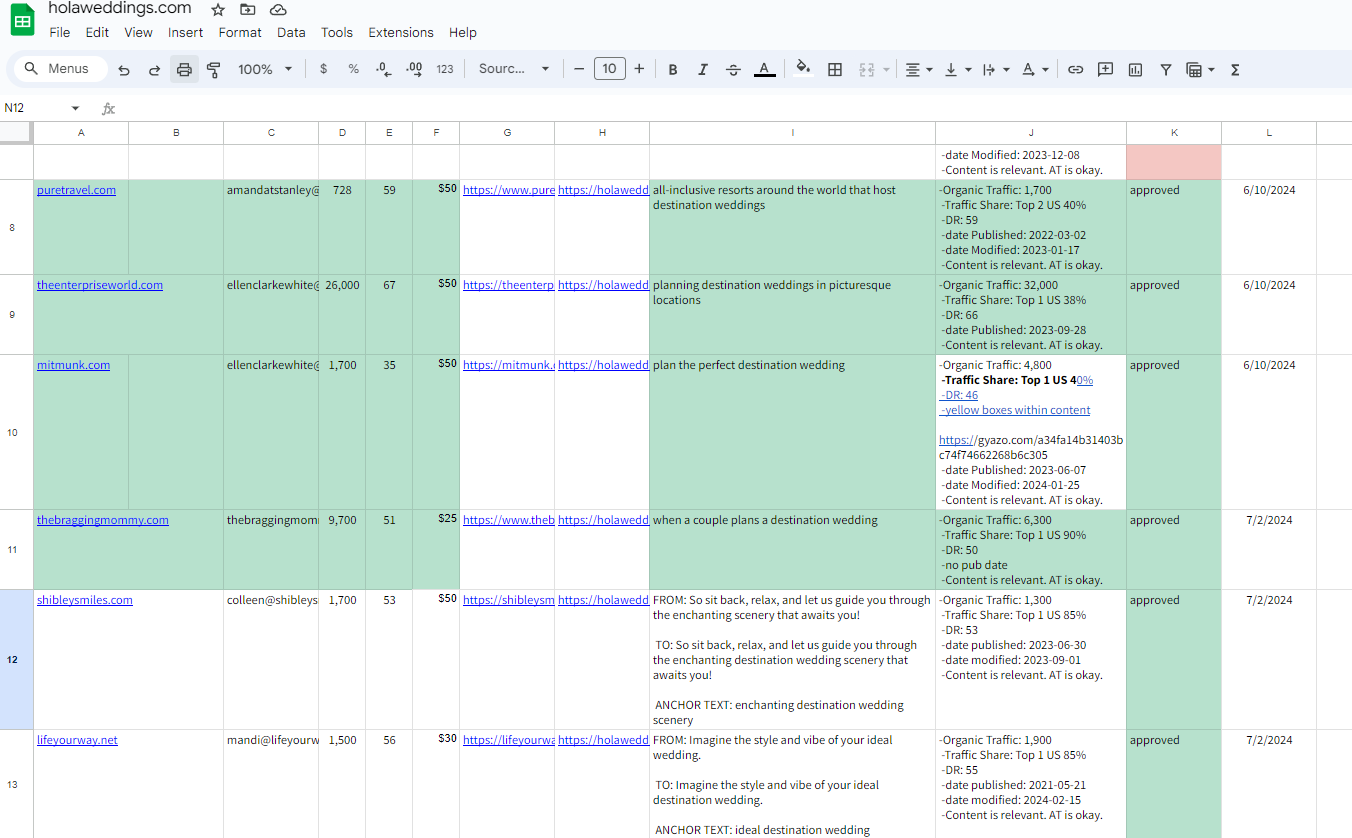This screenshot has height=838, width=1352.
Task: Open the Format menu
Action: [x=240, y=32]
